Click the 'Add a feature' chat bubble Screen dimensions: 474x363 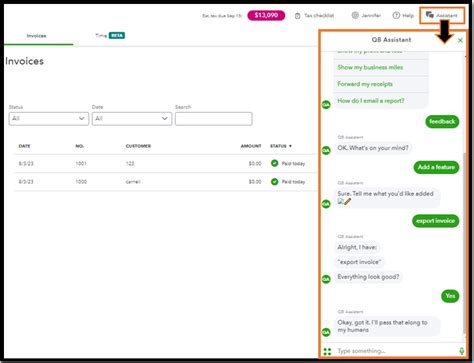pos(436,167)
